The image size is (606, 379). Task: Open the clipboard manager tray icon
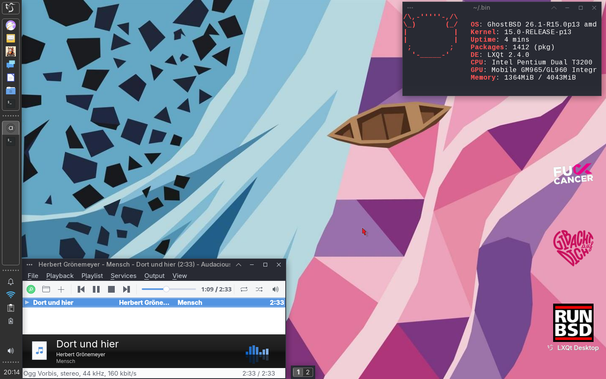[x=10, y=308]
